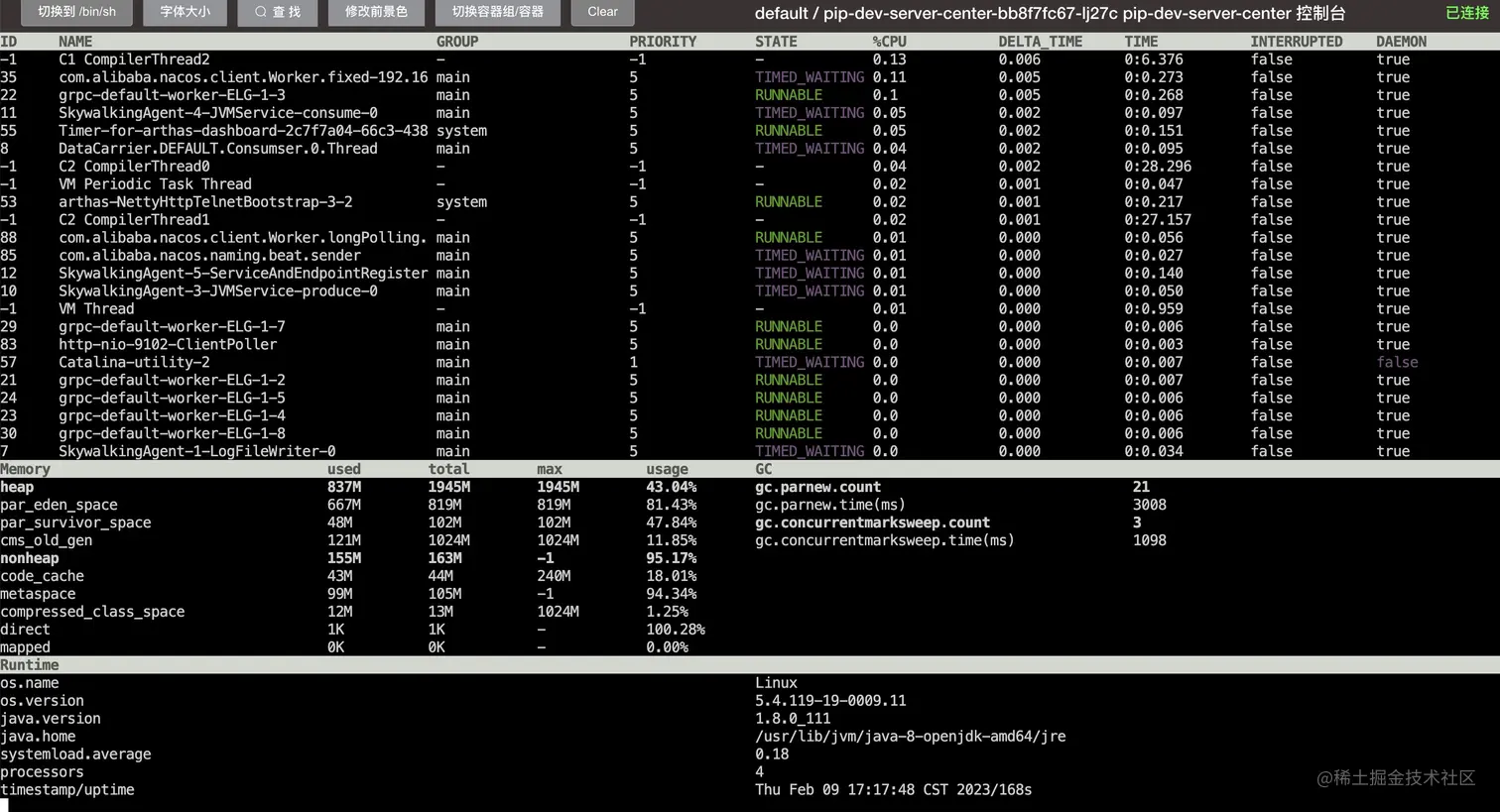Click the 切换到 /bin/sh button

[76, 12]
